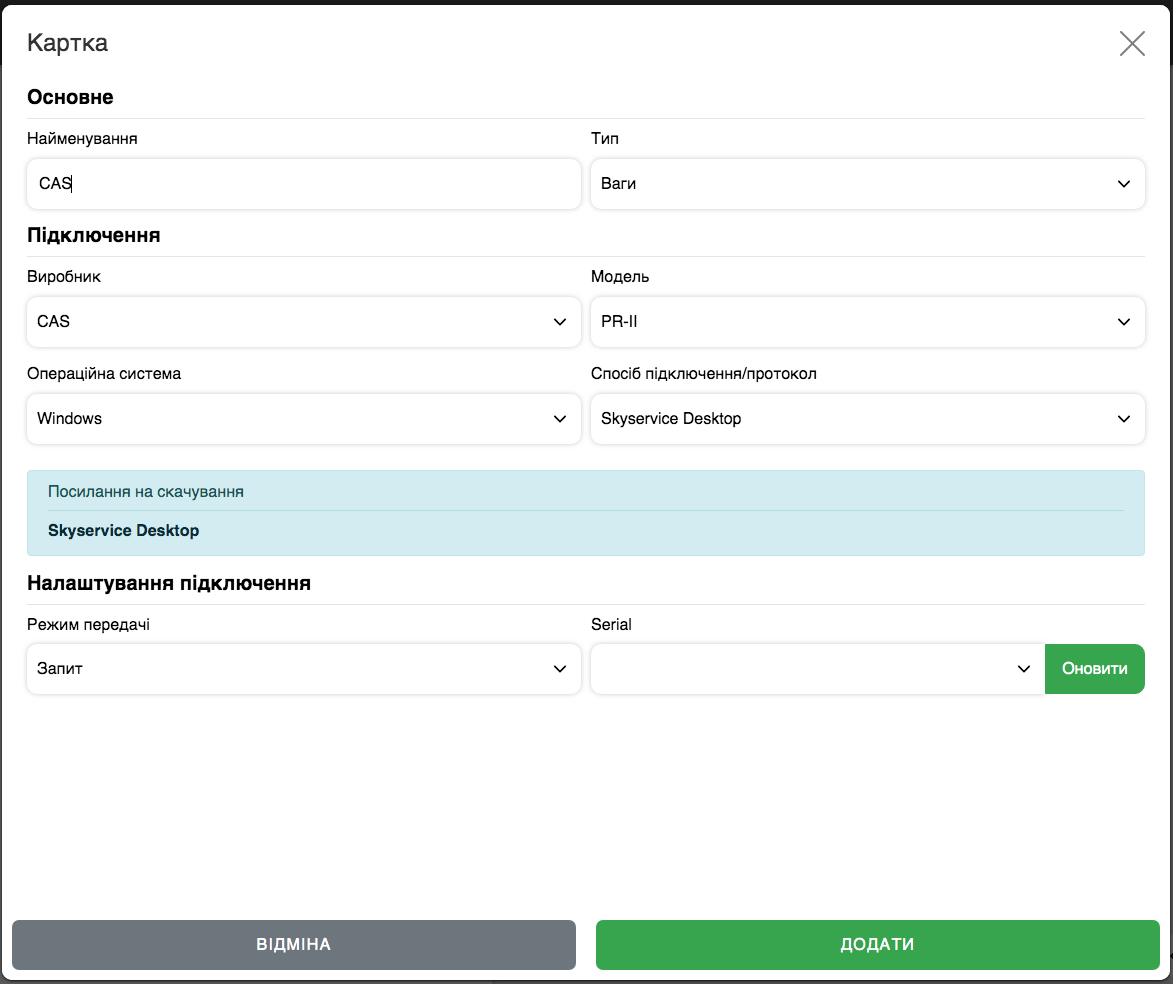Click the ВІДМІНА cancel button

(x=294, y=945)
